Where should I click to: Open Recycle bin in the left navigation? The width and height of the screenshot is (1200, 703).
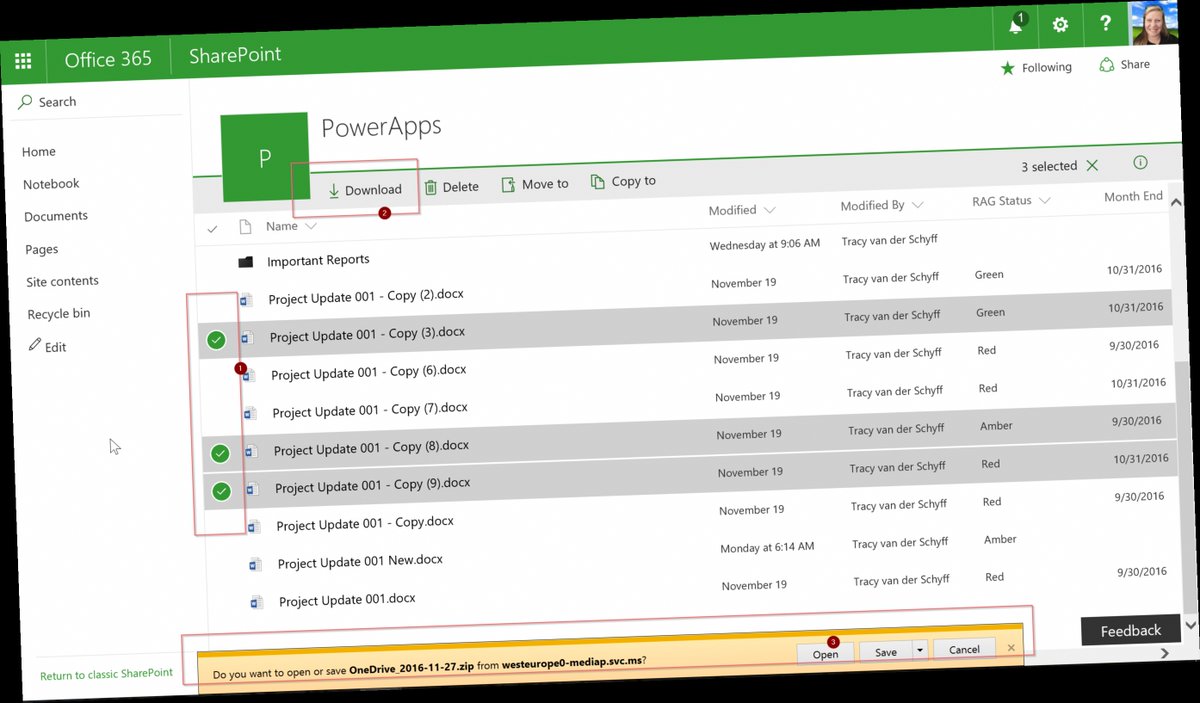59,314
